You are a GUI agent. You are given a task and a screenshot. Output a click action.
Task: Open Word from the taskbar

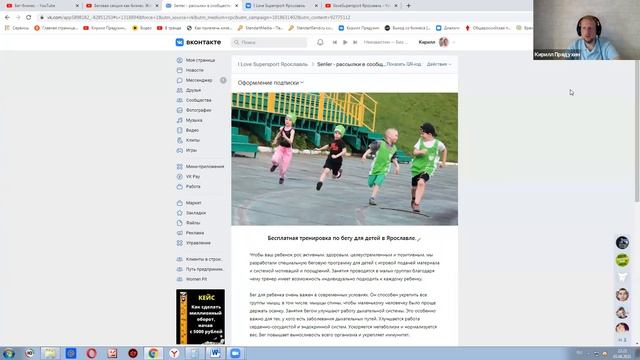point(216,353)
